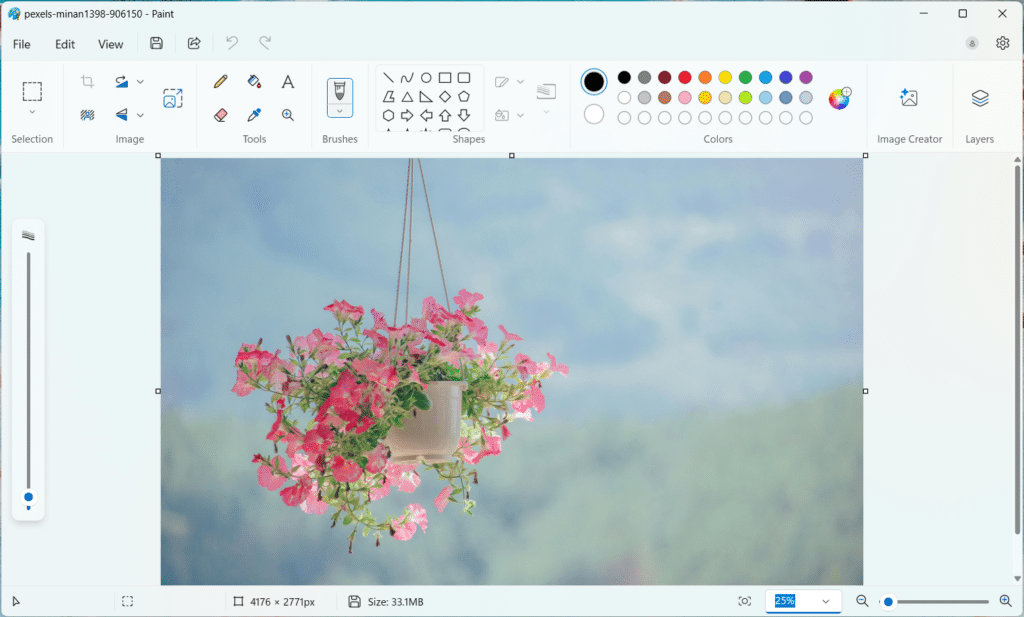This screenshot has height=617, width=1024.
Task: Select the red color swatch
Action: click(x=684, y=76)
